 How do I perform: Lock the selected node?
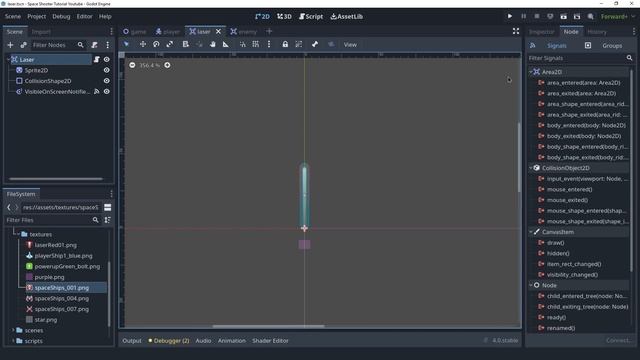[x=285, y=44]
